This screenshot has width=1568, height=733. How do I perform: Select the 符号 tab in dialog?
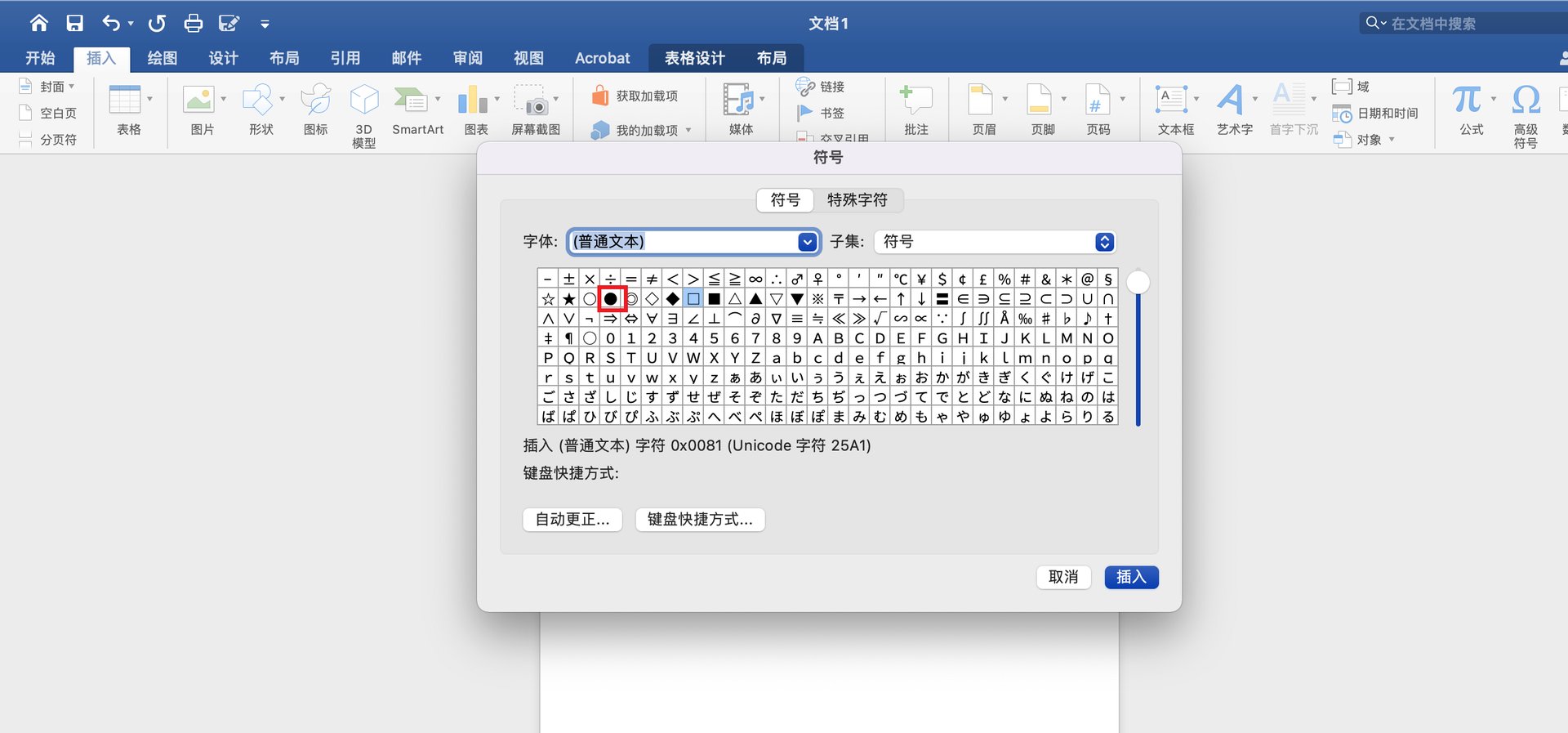coord(785,199)
